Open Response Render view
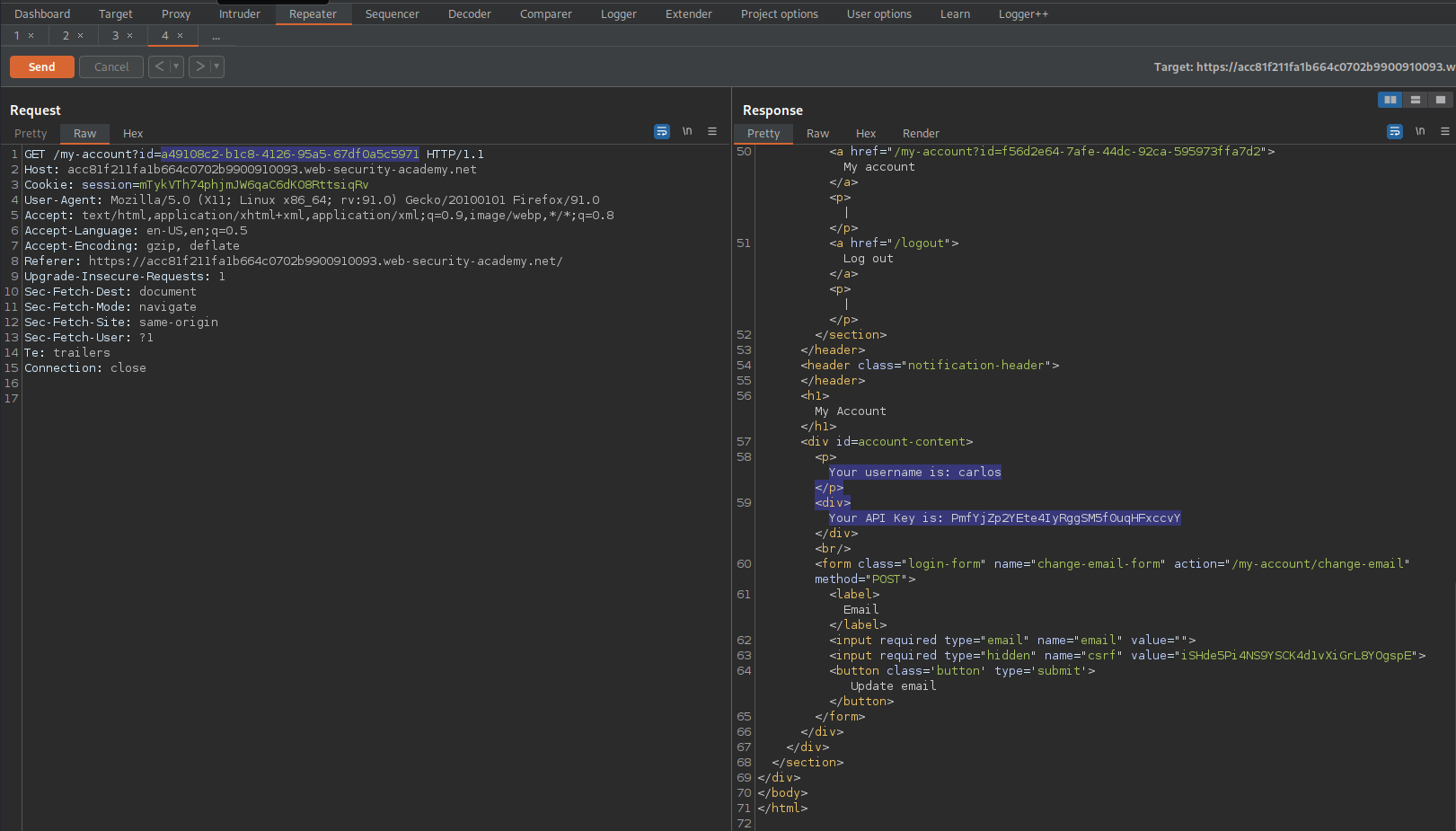1456x831 pixels. tap(921, 133)
